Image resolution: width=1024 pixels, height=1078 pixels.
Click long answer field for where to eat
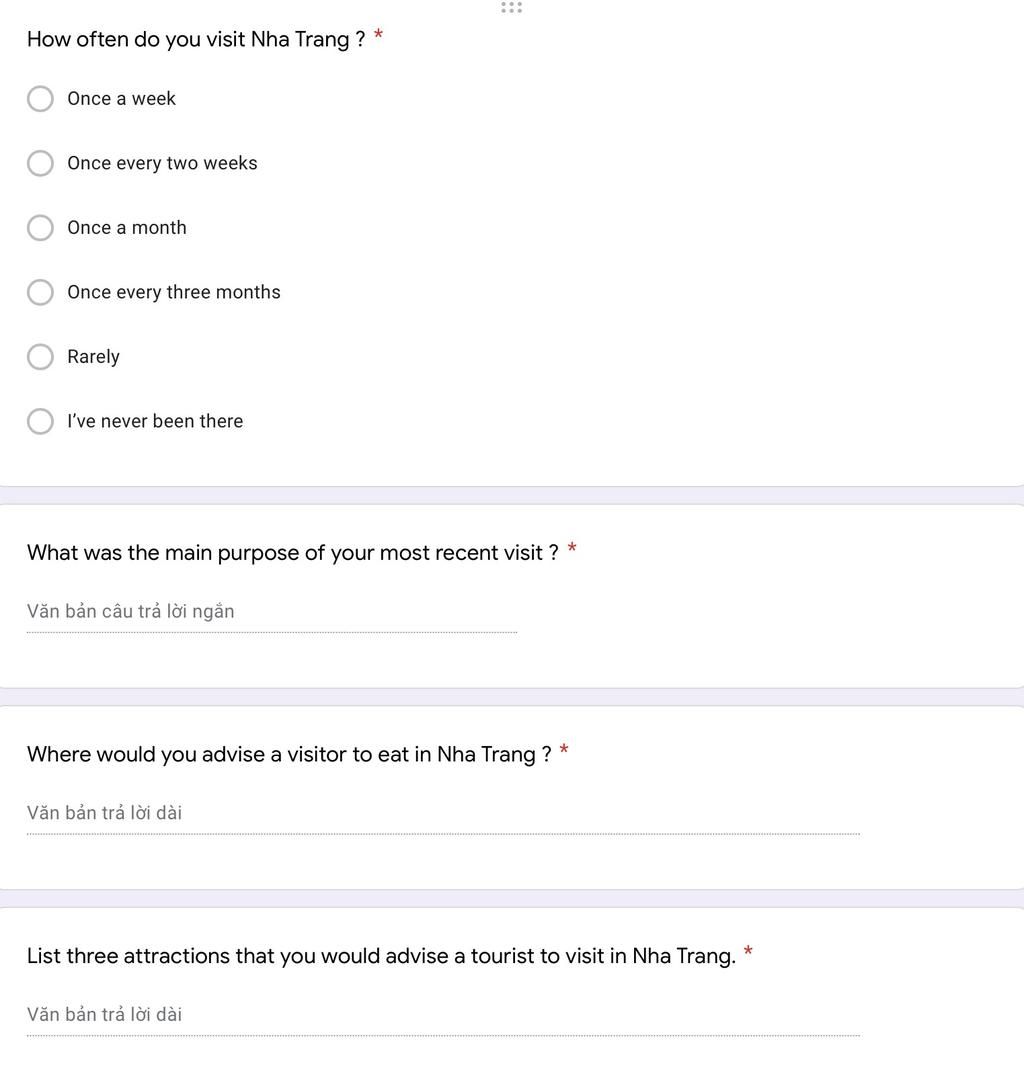coord(443,813)
